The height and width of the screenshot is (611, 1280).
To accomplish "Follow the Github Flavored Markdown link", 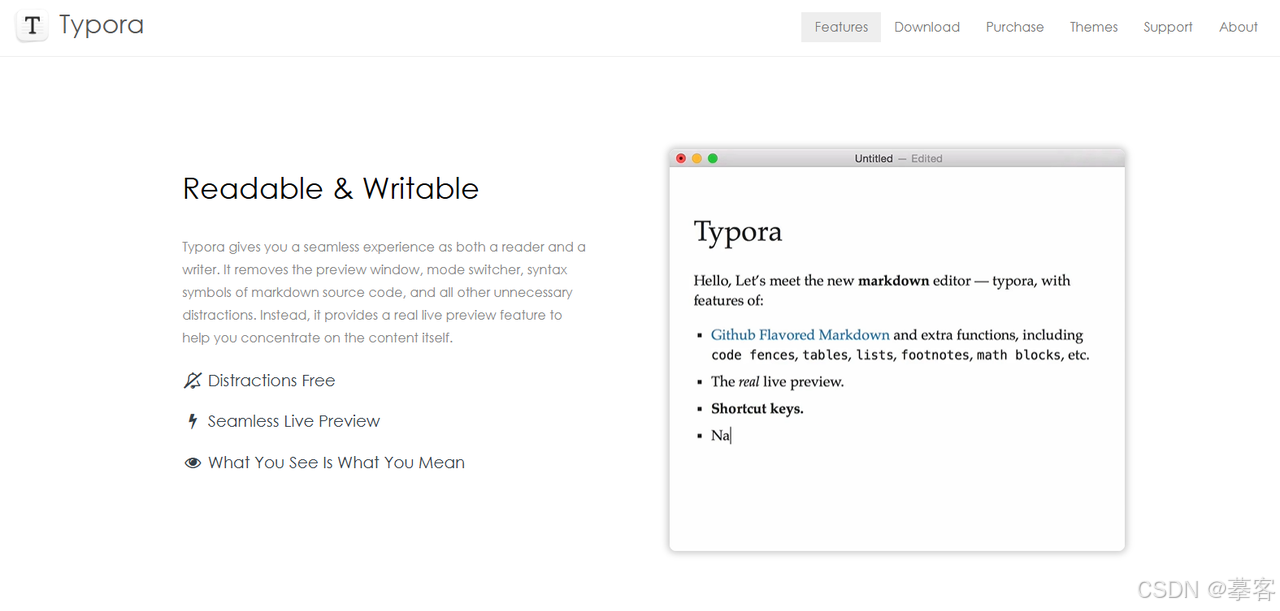I will [x=800, y=335].
